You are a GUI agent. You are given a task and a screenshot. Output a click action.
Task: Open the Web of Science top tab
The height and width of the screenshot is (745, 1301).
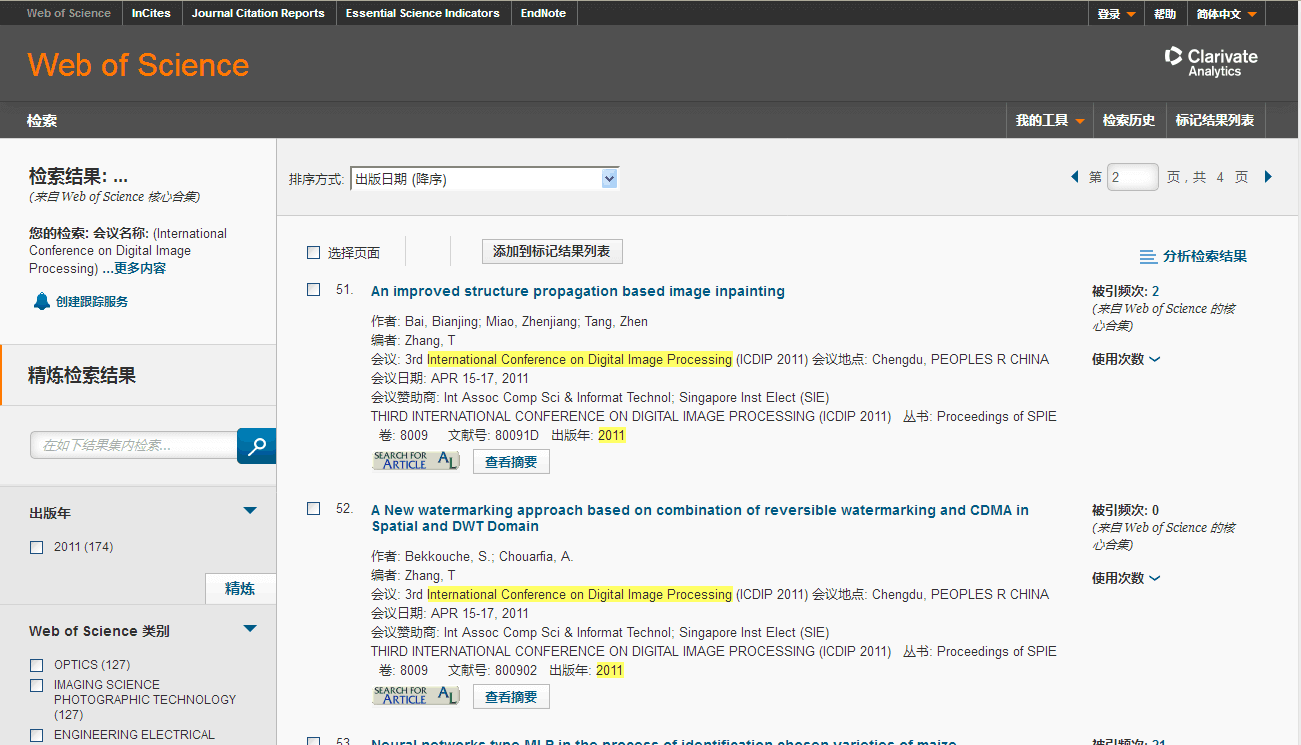(69, 13)
